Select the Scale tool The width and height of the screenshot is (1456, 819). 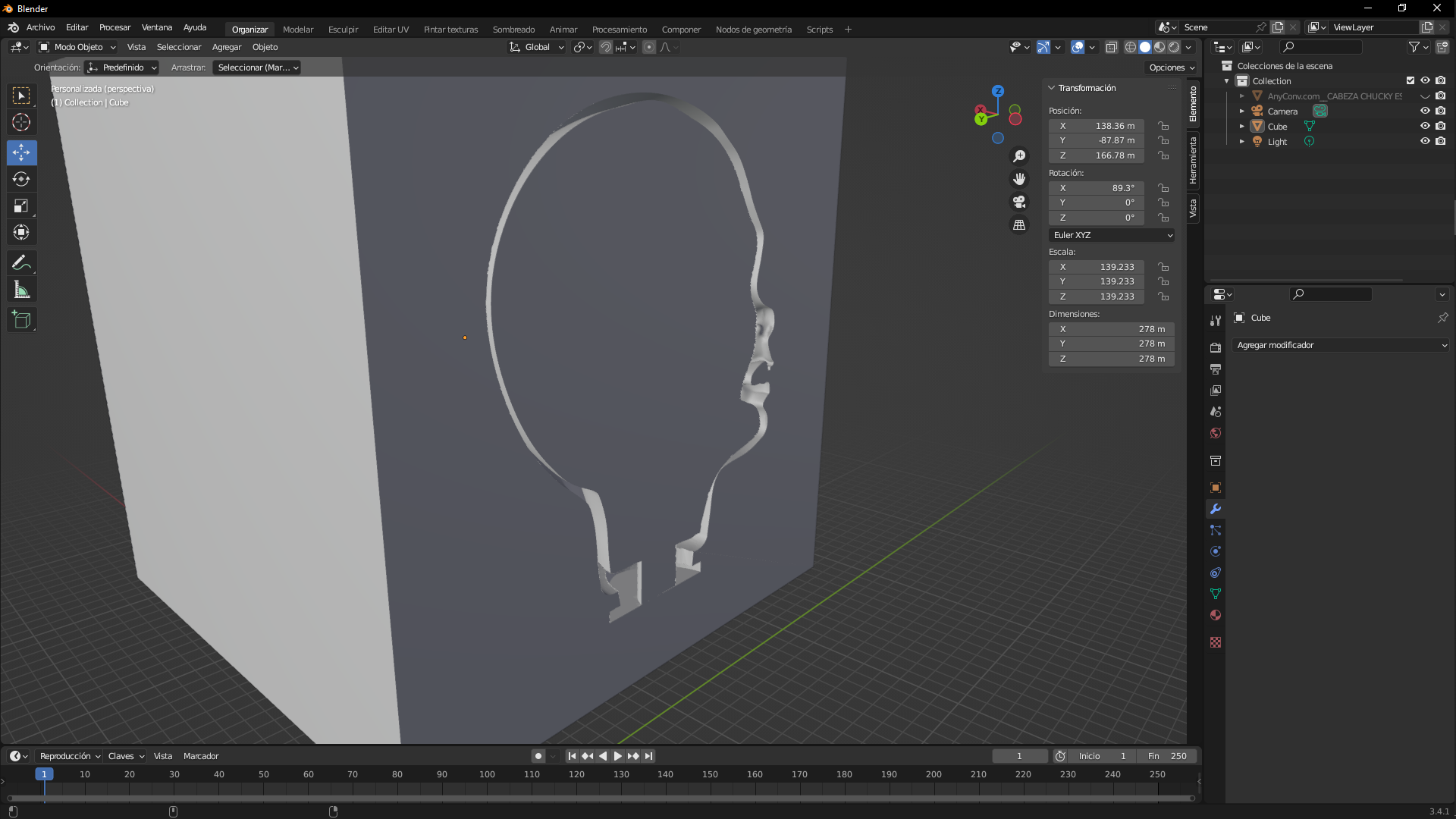pos(21,206)
